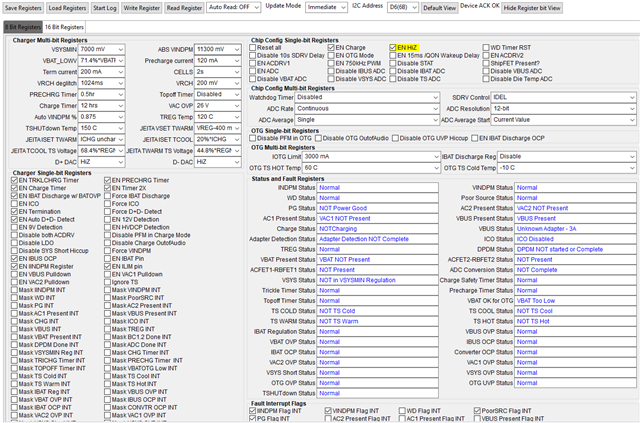This screenshot has height=423, width=640.
Task: Open the ADC Average Start dropdown
Action: [x=563, y=120]
